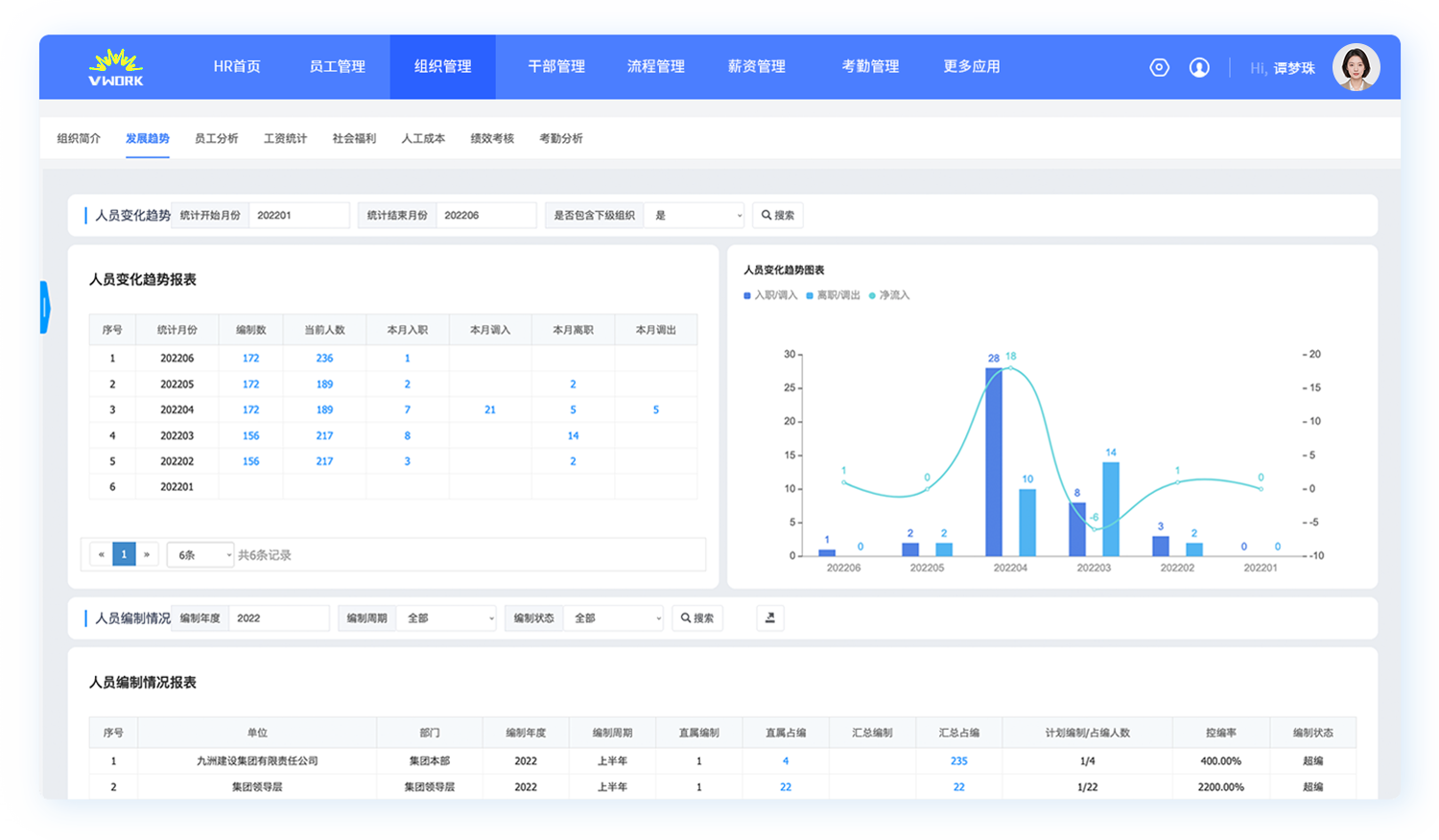Click 搜索 button in 人员变化趋势 bar
The width and height of the screenshot is (1439, 840).
coord(777,216)
